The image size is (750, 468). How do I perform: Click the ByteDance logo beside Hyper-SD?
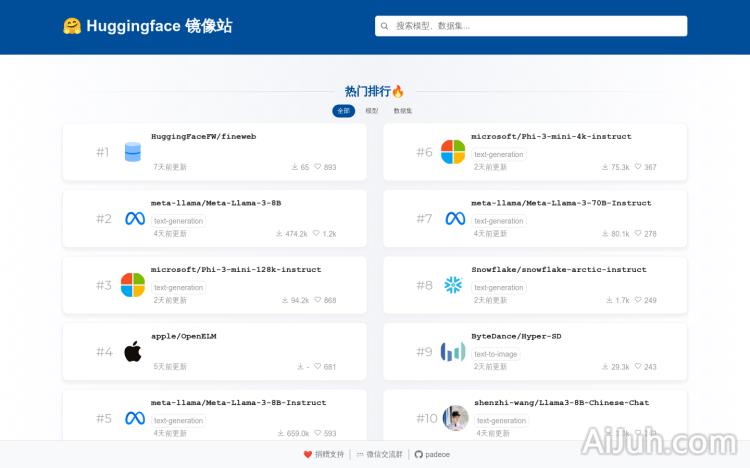pos(454,351)
